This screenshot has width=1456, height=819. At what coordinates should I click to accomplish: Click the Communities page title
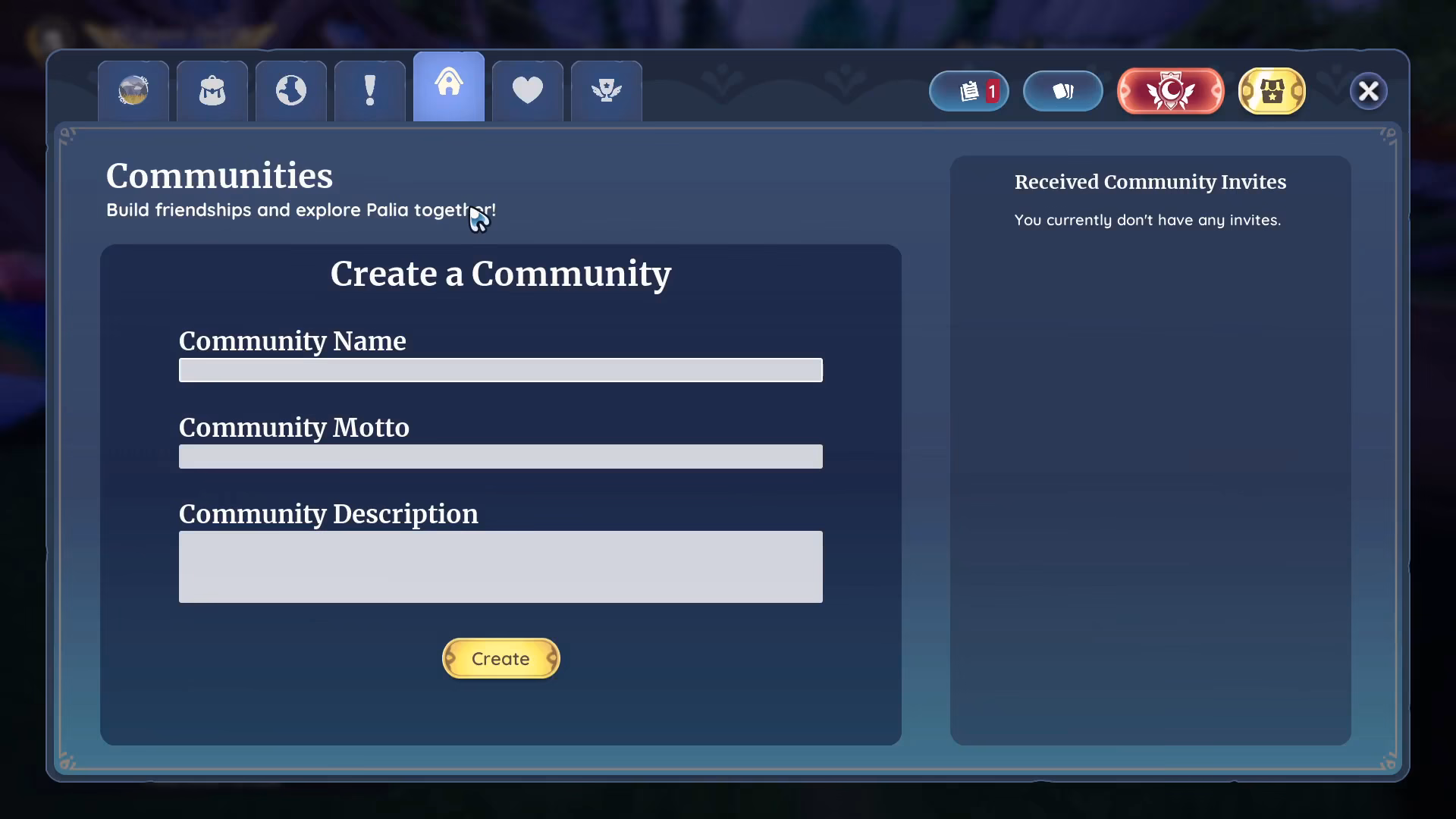pyautogui.click(x=219, y=176)
